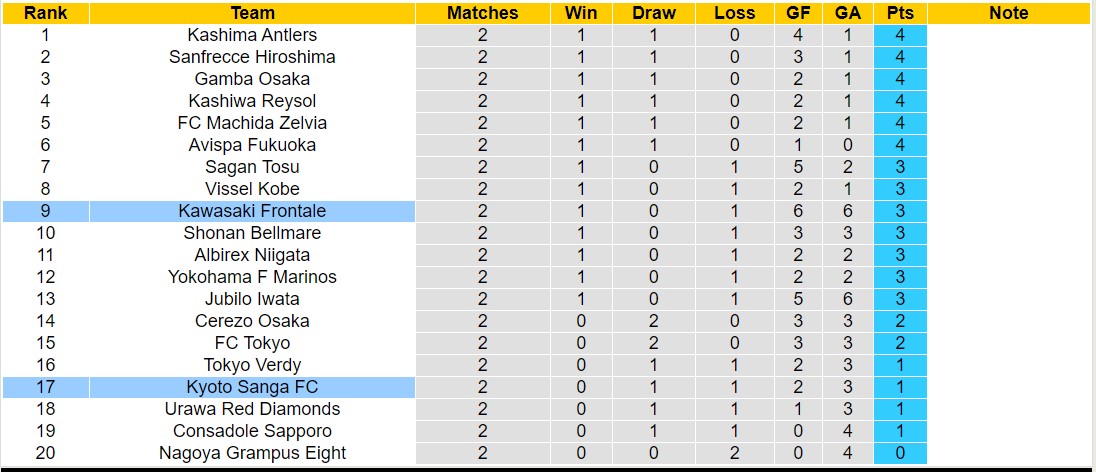
Task: Click the Team column header
Action: click(252, 13)
